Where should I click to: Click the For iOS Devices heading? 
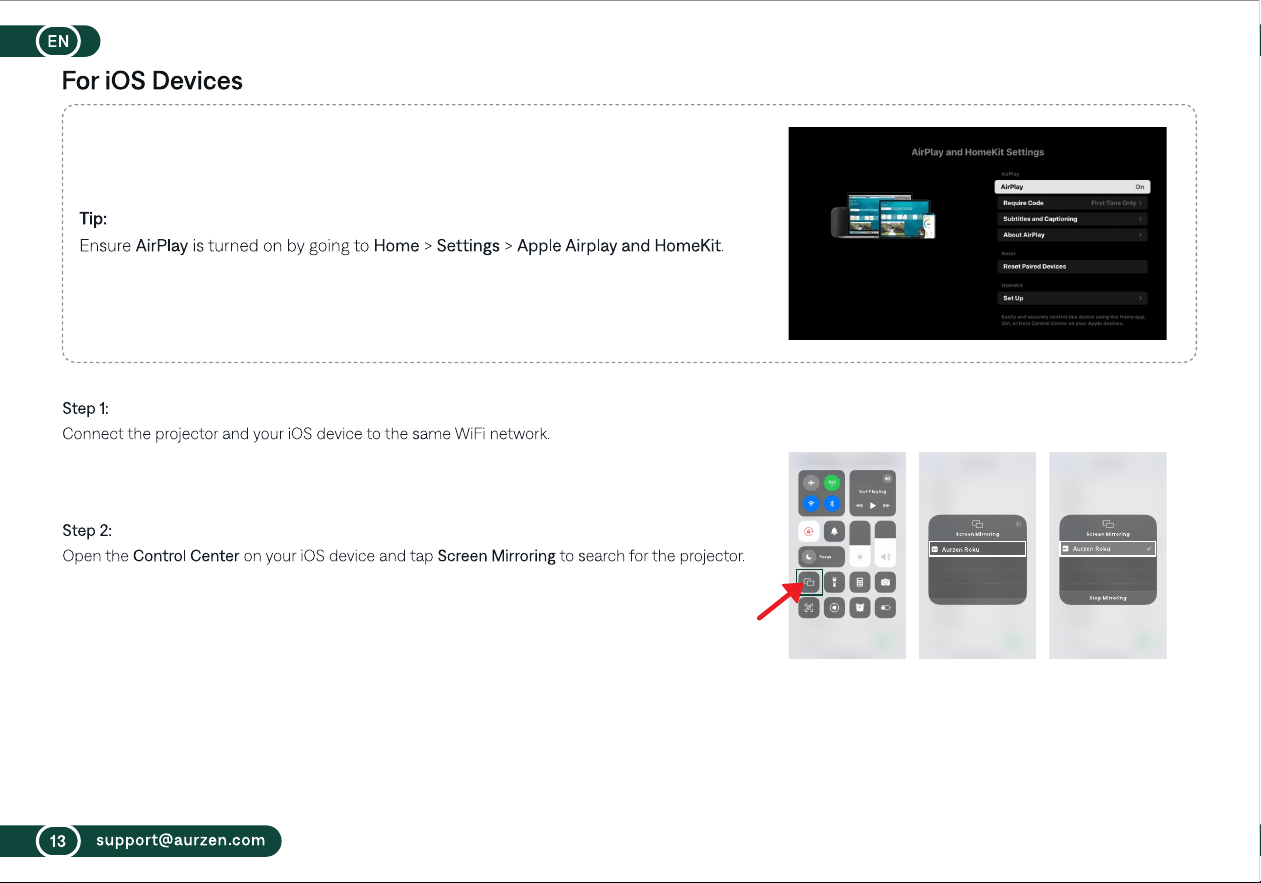pyautogui.click(x=152, y=81)
